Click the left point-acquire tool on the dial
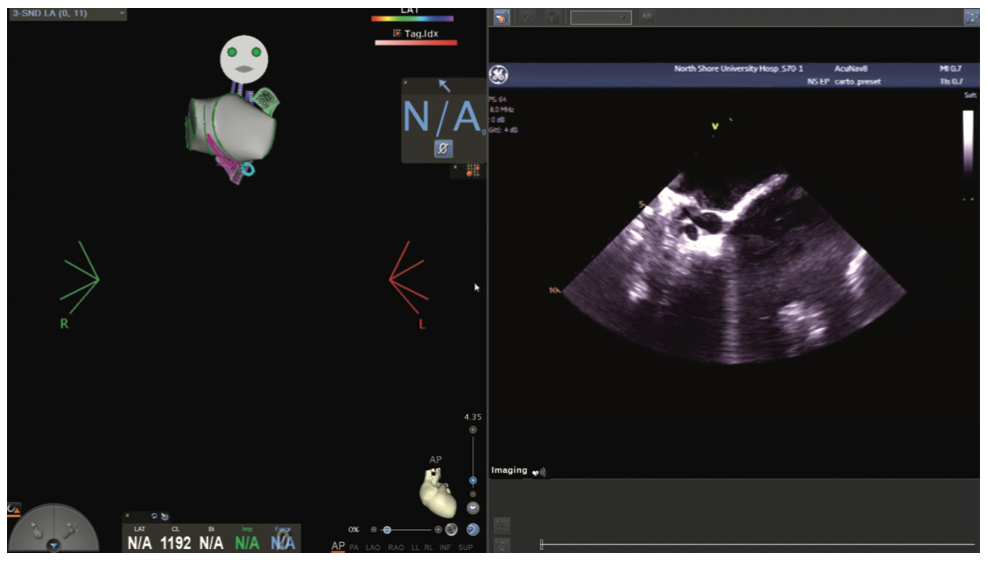Screen dimensions: 988x562 (x=37, y=531)
